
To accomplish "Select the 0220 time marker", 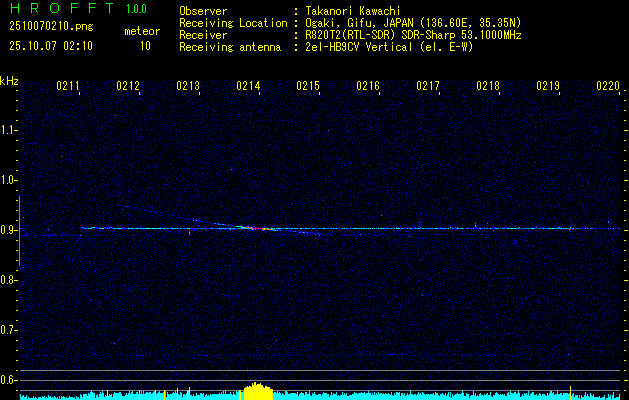I will [608, 87].
